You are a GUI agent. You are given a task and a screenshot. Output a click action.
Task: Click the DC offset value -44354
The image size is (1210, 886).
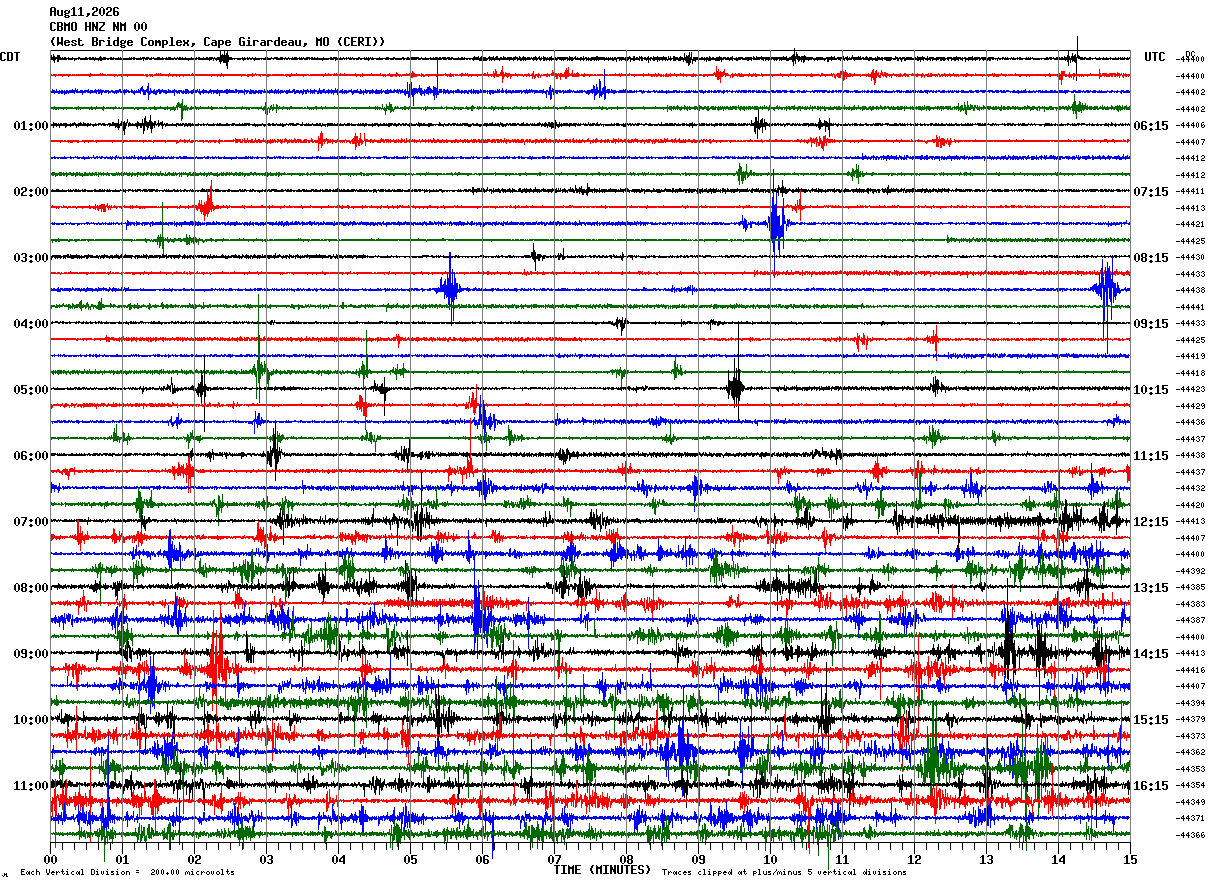pos(1191,786)
